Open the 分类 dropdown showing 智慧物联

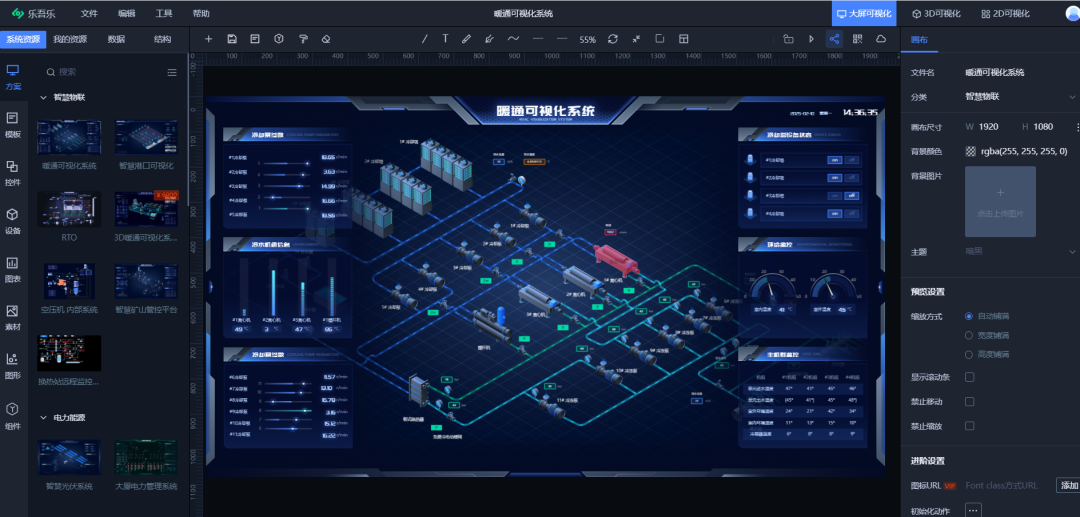[x=1019, y=97]
